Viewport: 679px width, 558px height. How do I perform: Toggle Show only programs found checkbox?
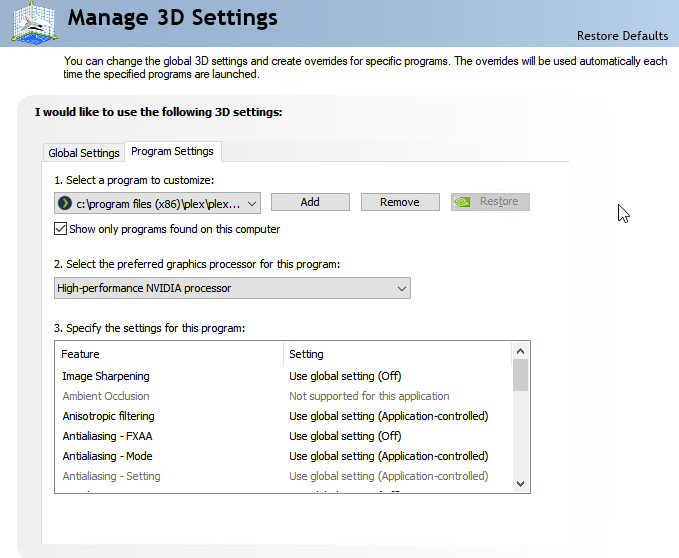(61, 229)
